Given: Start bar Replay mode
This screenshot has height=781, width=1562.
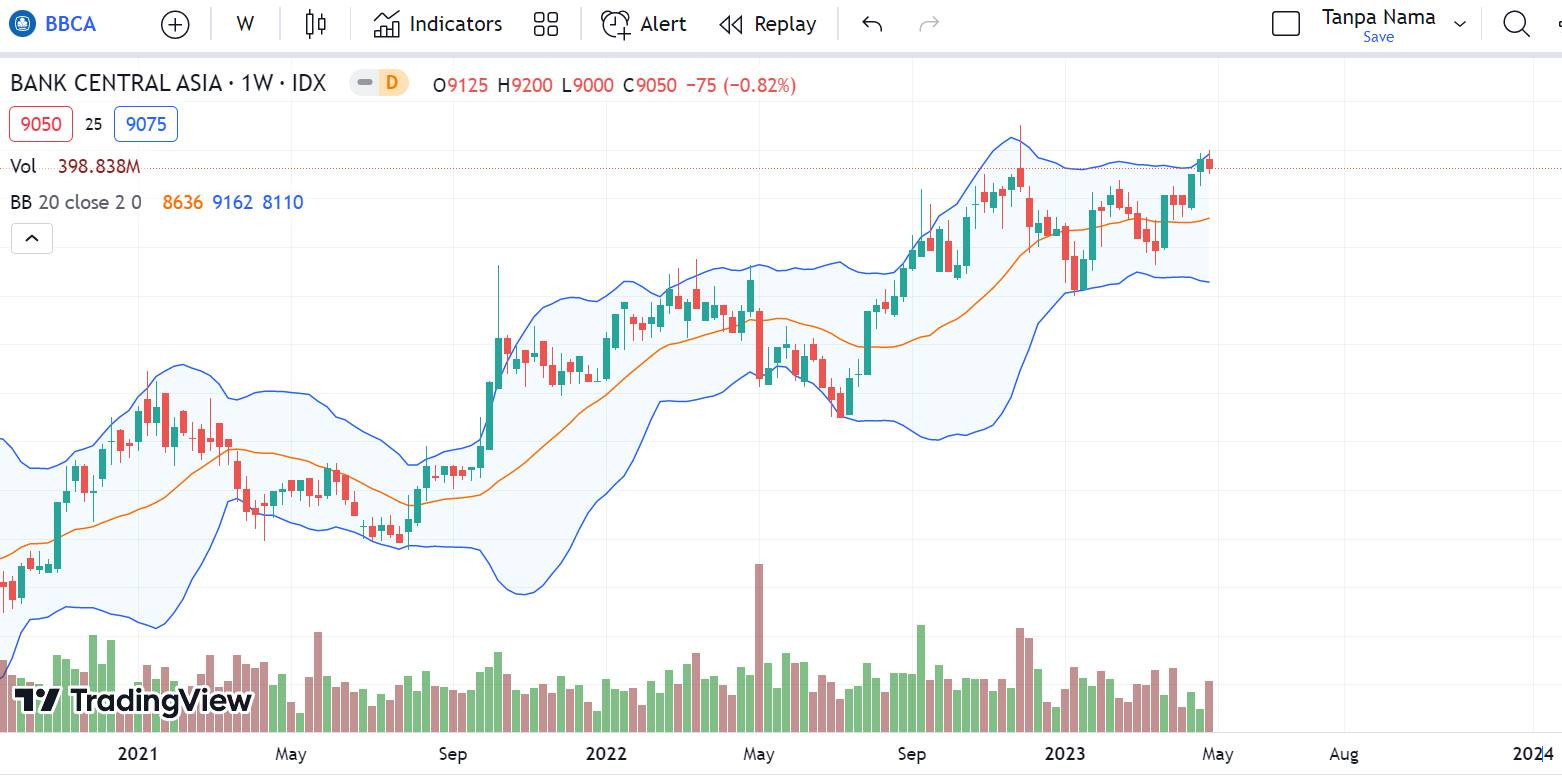Looking at the screenshot, I should pyautogui.click(x=768, y=23).
